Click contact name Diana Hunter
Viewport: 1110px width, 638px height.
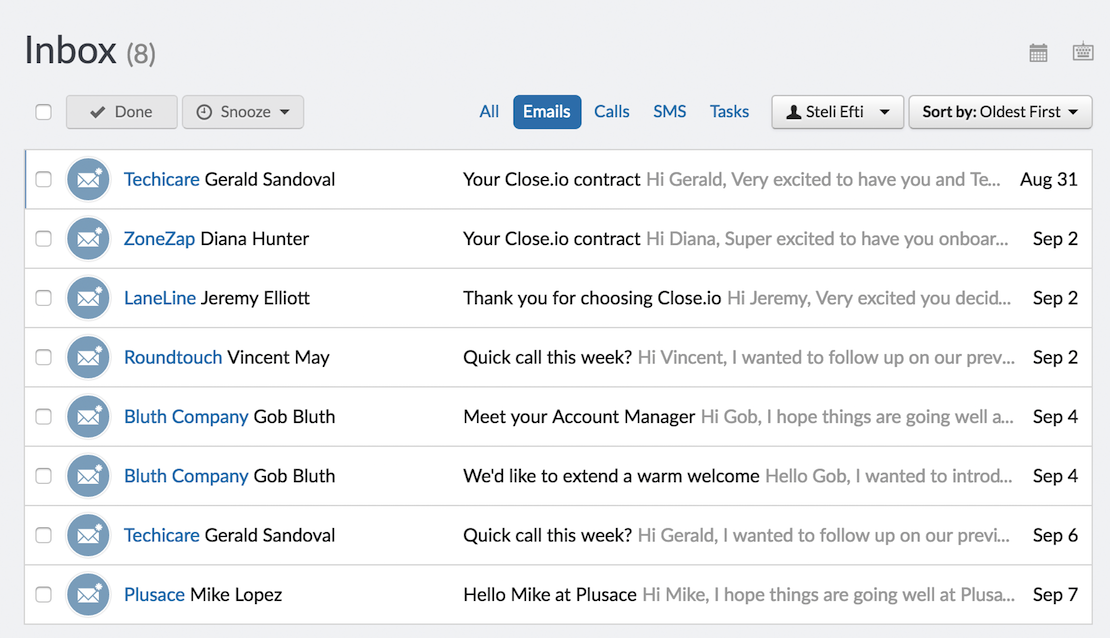tap(255, 239)
